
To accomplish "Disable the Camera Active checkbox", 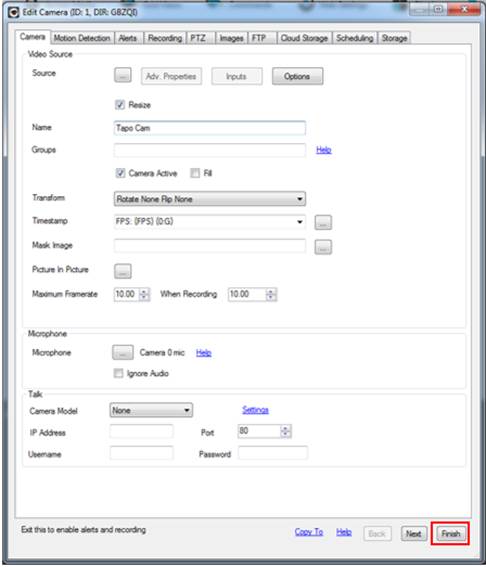I will click(120, 173).
